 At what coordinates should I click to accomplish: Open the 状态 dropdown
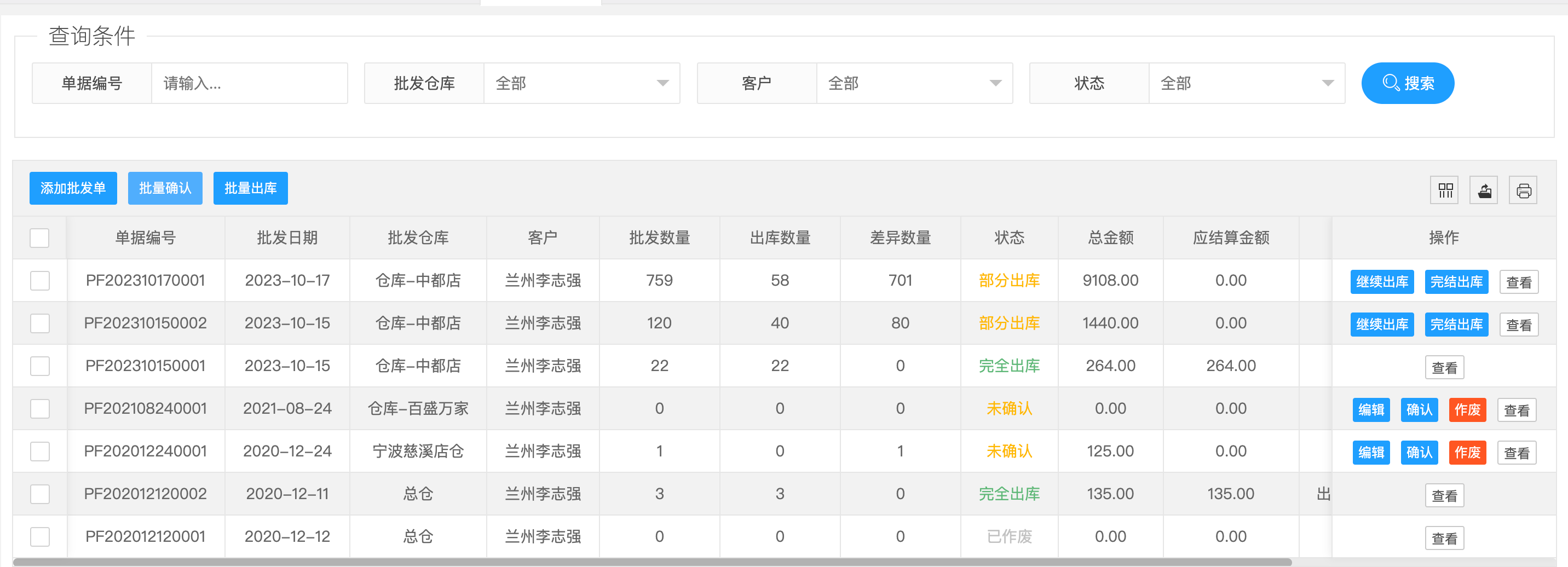(1247, 83)
